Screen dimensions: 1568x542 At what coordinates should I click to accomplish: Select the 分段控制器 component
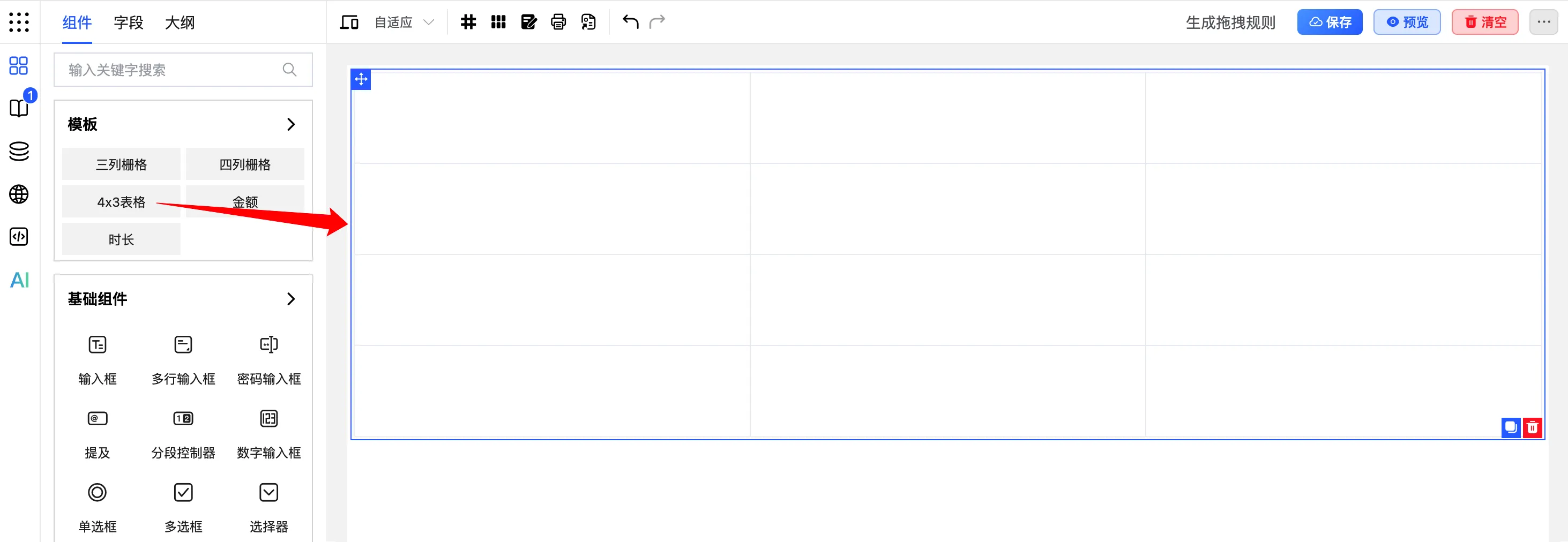(x=183, y=433)
